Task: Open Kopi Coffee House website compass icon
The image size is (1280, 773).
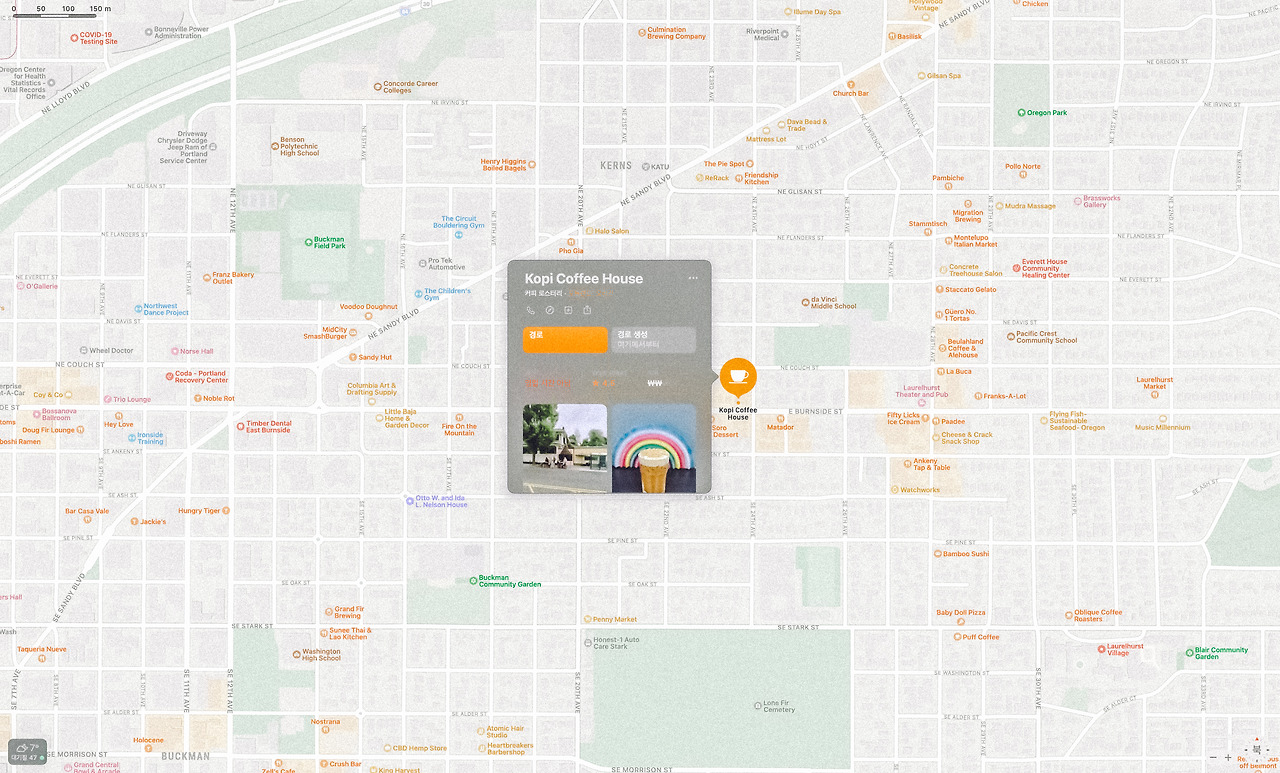Action: pyautogui.click(x=549, y=310)
